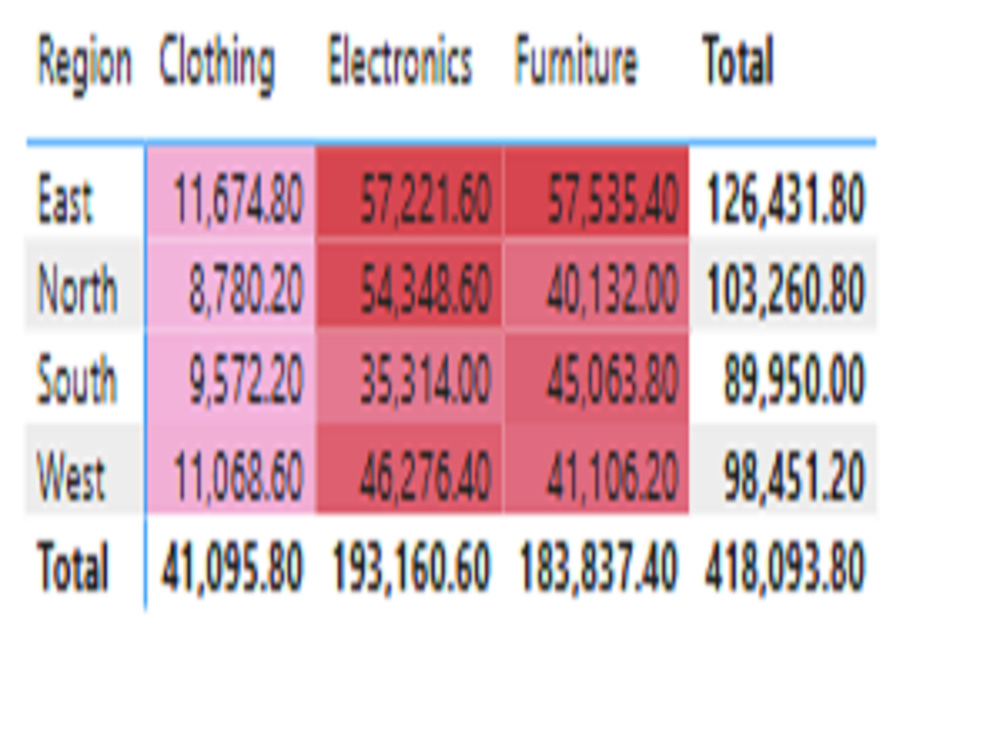Screen dimensions: 1000x750
Task: Click the Furniture column header
Action: [576, 62]
